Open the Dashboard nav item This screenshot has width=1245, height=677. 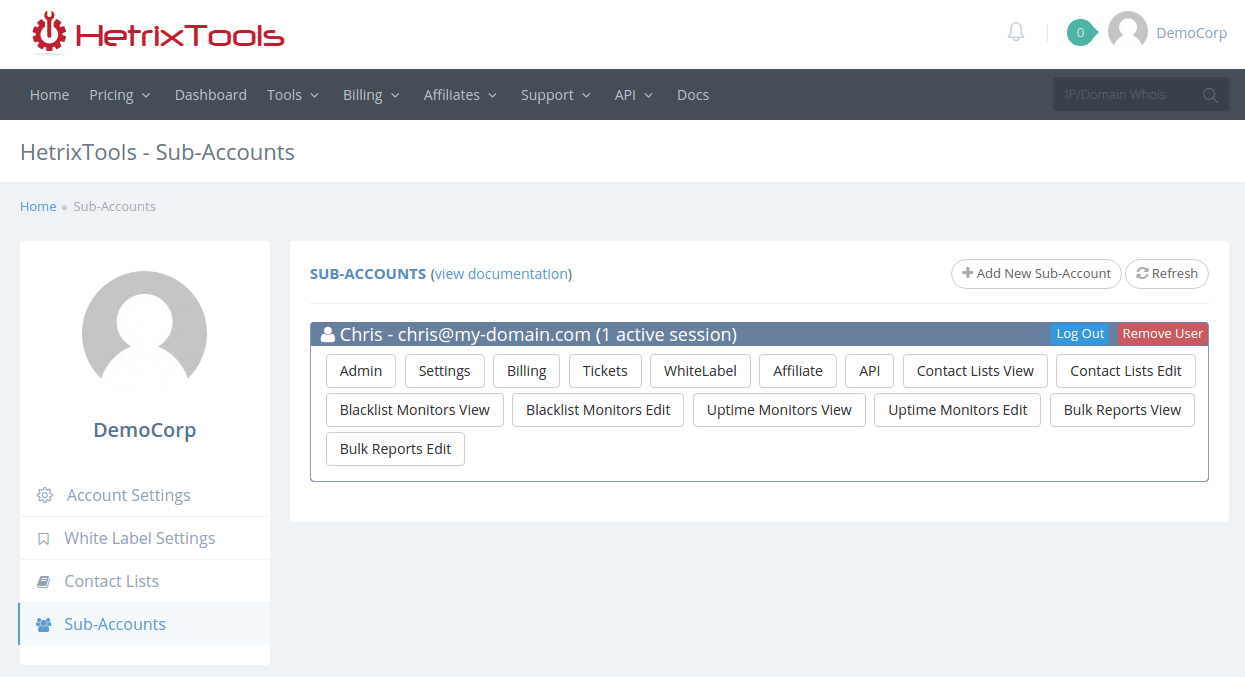coord(211,95)
